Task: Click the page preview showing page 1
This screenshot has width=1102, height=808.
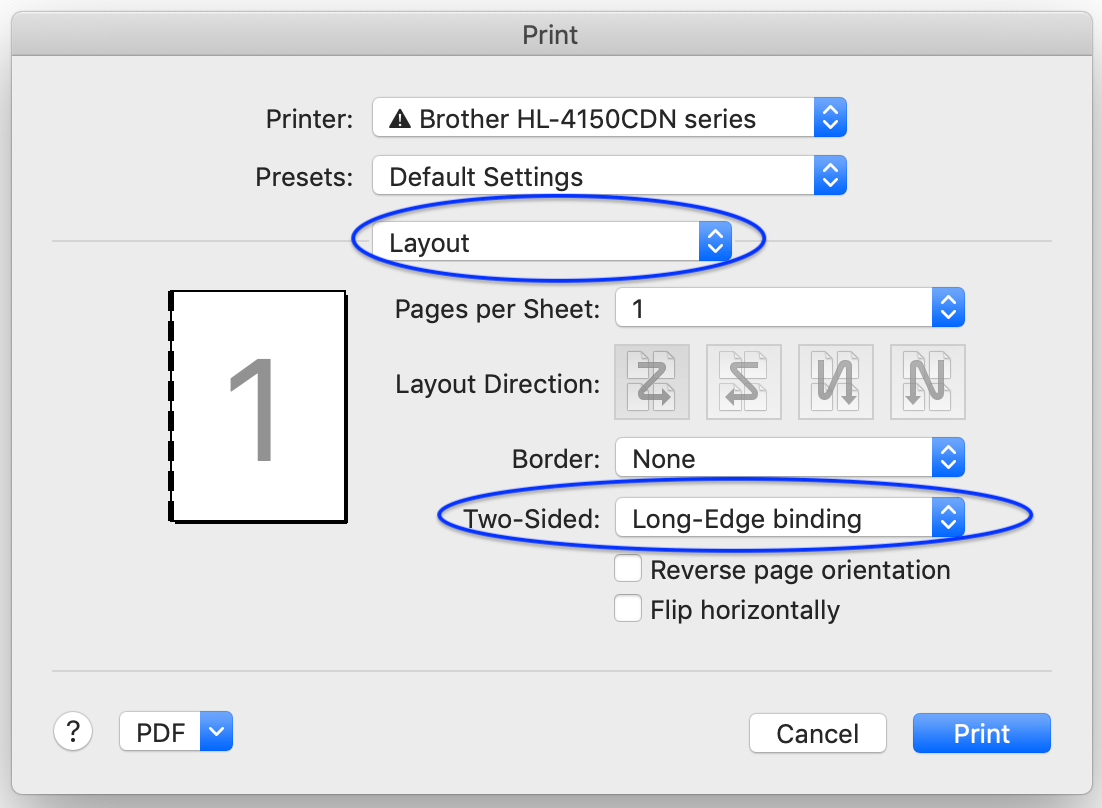Action: [257, 405]
